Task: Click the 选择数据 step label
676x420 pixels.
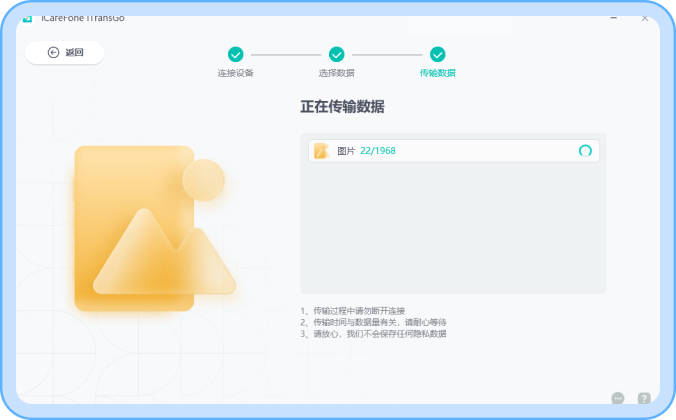Action: (336, 73)
